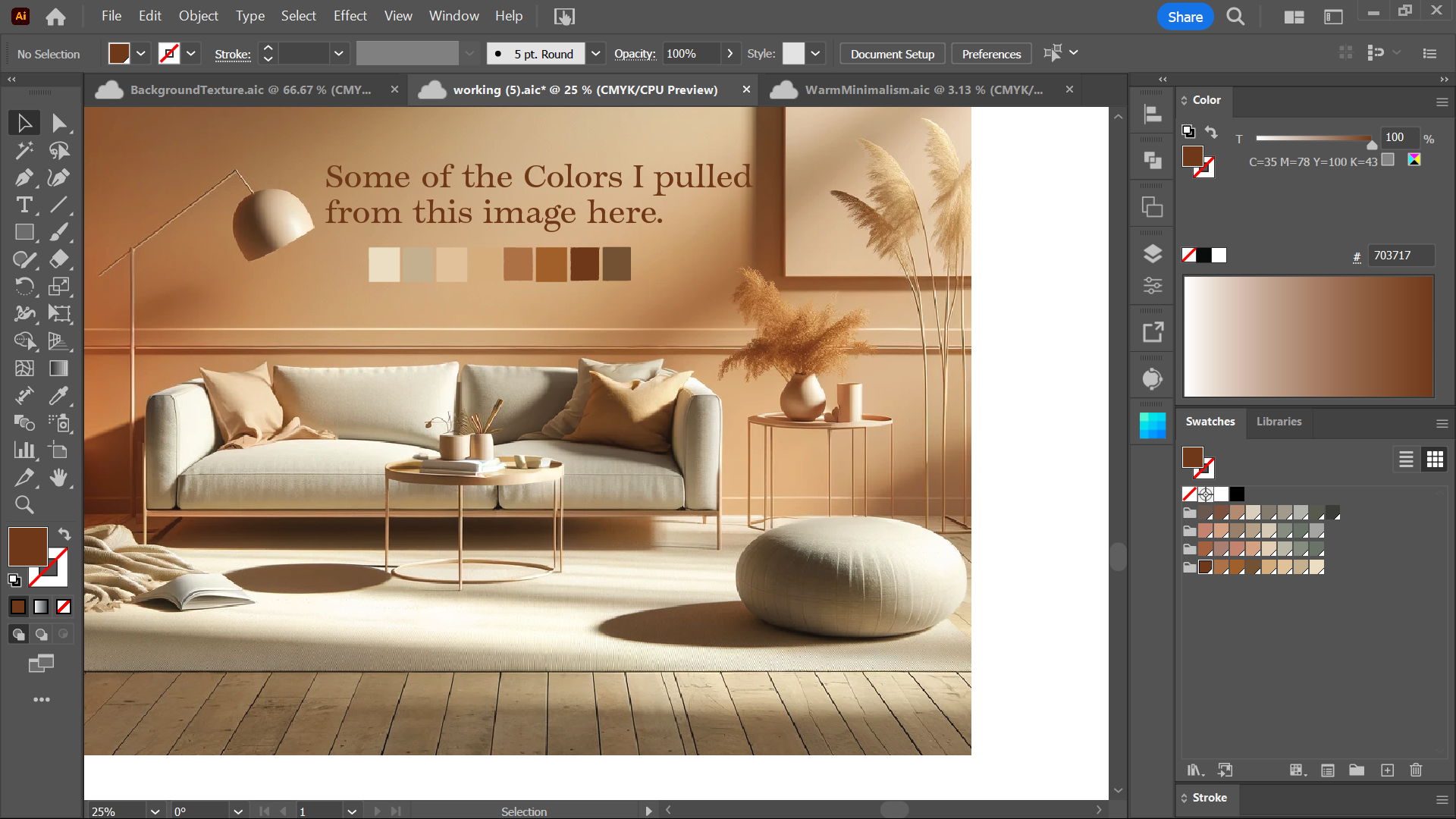The image size is (1456, 819).
Task: Open the File menu
Action: 111,16
